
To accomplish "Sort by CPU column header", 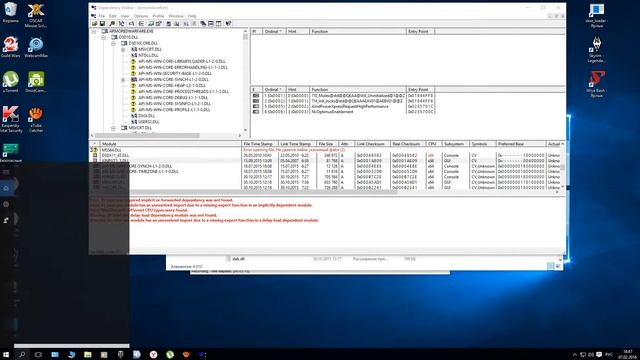I will (433, 144).
